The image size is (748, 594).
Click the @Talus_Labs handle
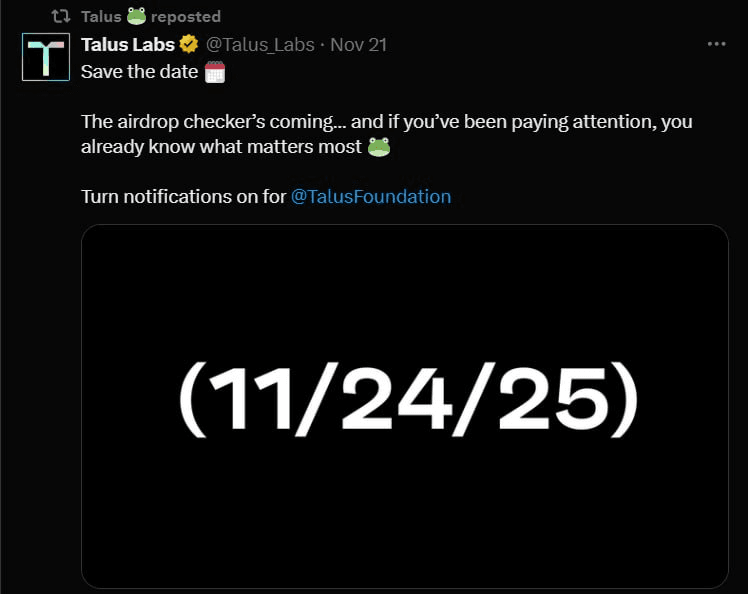260,45
